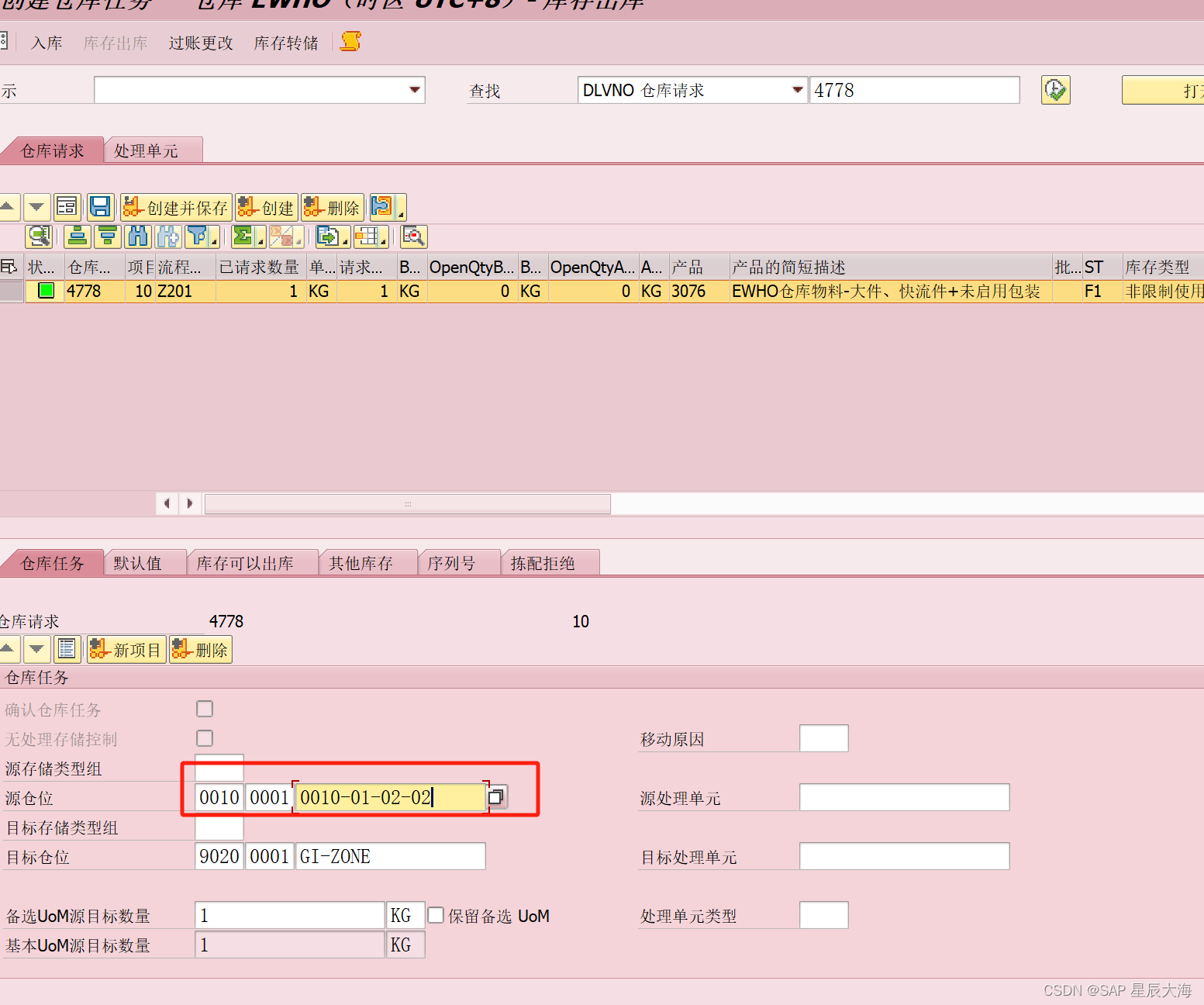Open the 库存可以出库 tab

[253, 563]
